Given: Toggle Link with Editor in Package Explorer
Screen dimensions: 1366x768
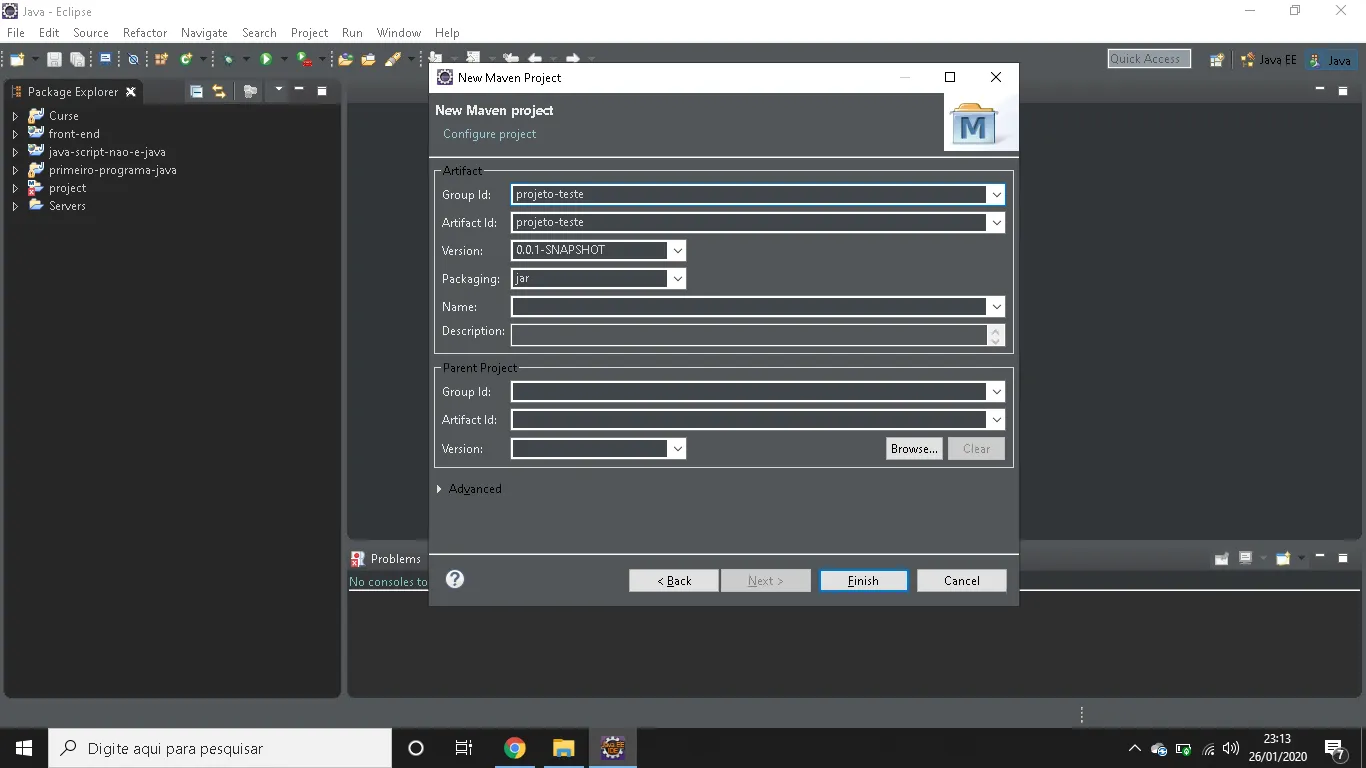Looking at the screenshot, I should tap(219, 91).
